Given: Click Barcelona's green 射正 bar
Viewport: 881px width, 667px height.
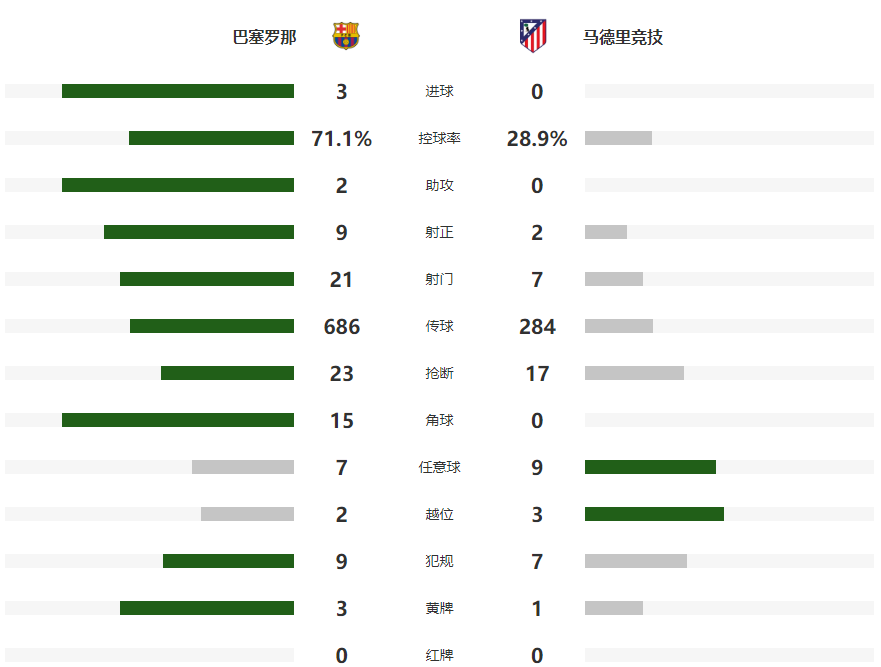Looking at the screenshot, I should tap(199, 232).
